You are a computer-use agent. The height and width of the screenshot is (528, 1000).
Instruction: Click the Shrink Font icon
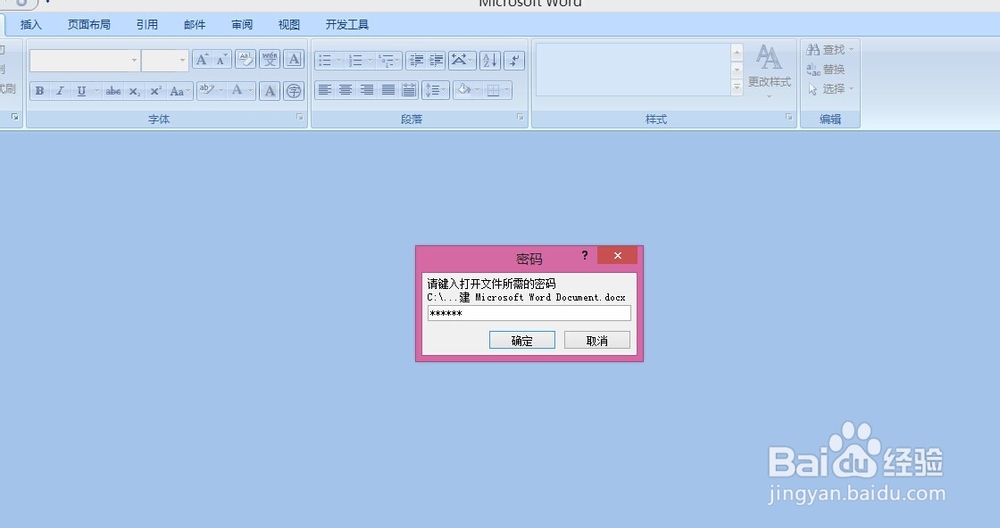tap(221, 60)
